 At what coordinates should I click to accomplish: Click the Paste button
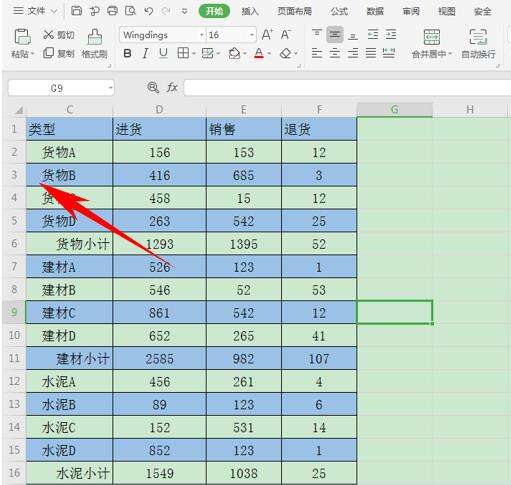tap(22, 43)
